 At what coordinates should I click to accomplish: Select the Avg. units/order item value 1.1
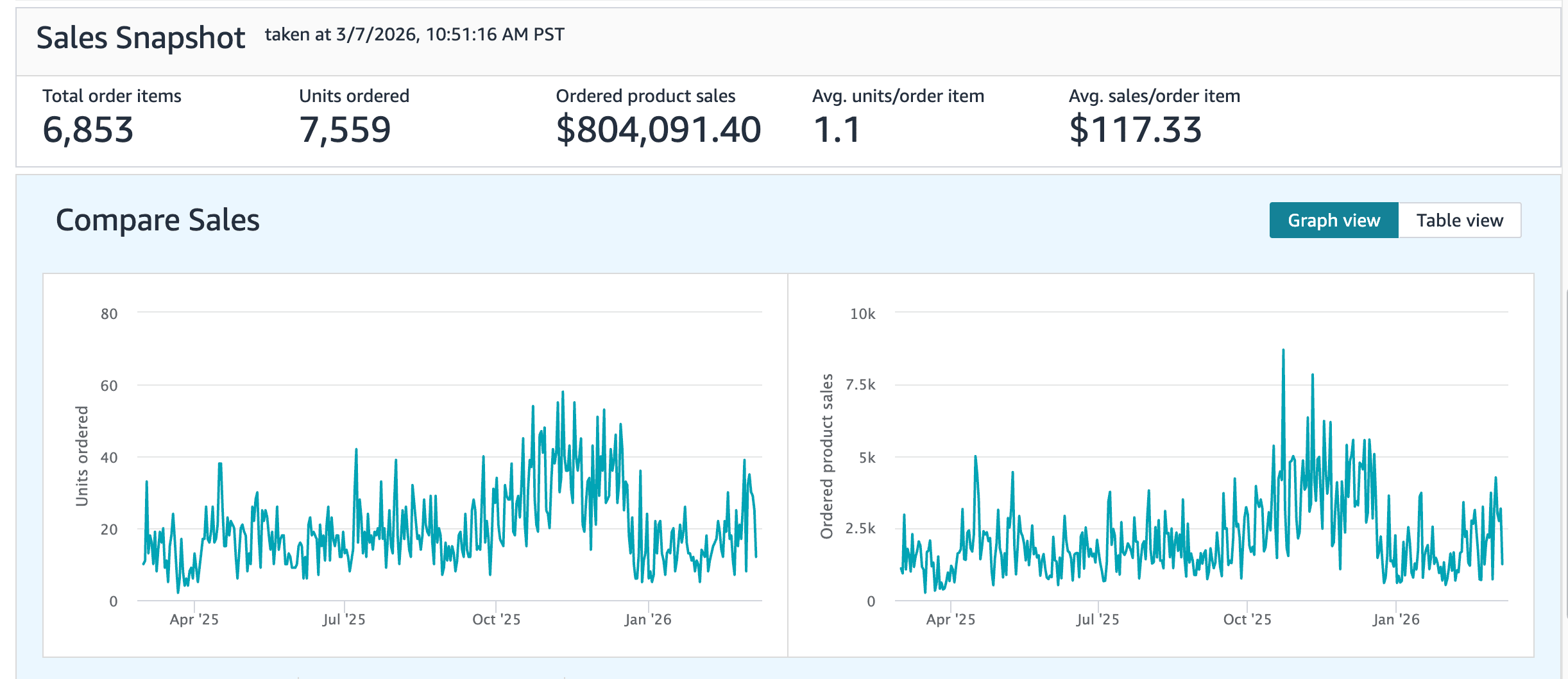837,130
